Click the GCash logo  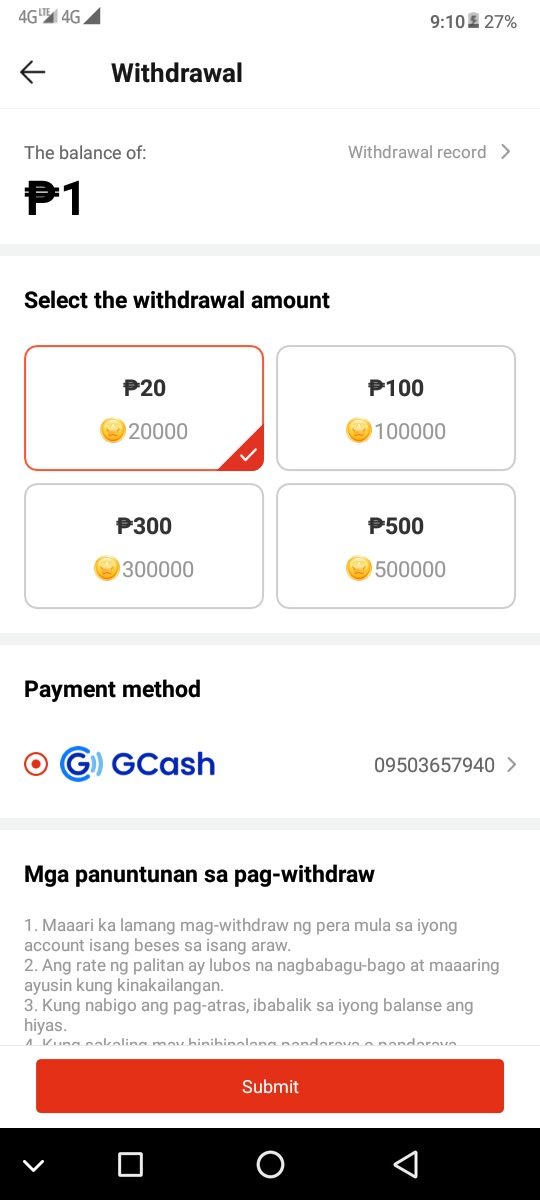pos(137,764)
